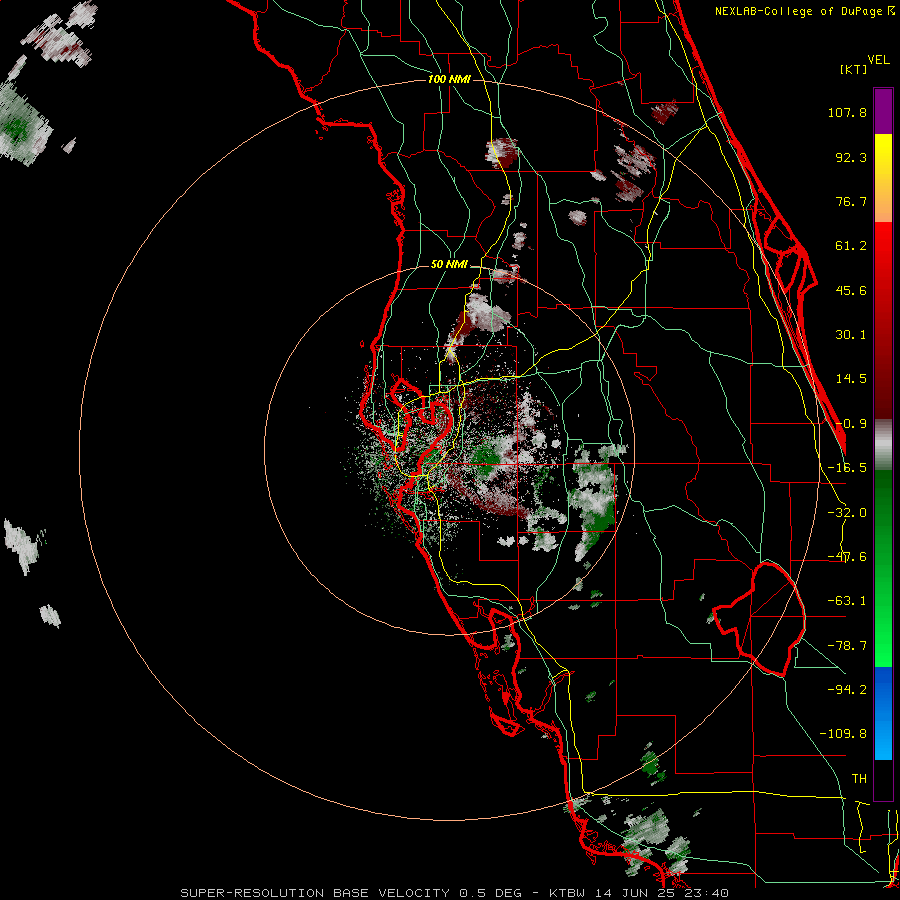This screenshot has width=900, height=900.
Task: Click the 76.7 velocity scale value
Action: tap(851, 201)
